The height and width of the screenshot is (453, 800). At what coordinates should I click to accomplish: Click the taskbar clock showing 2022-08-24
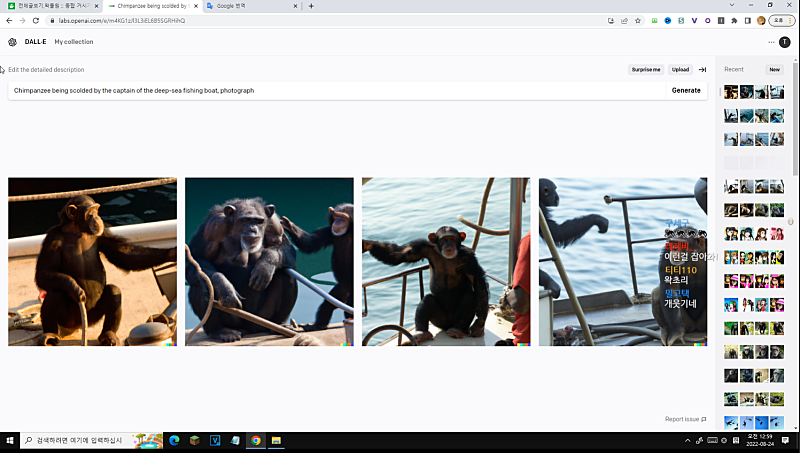[760, 440]
